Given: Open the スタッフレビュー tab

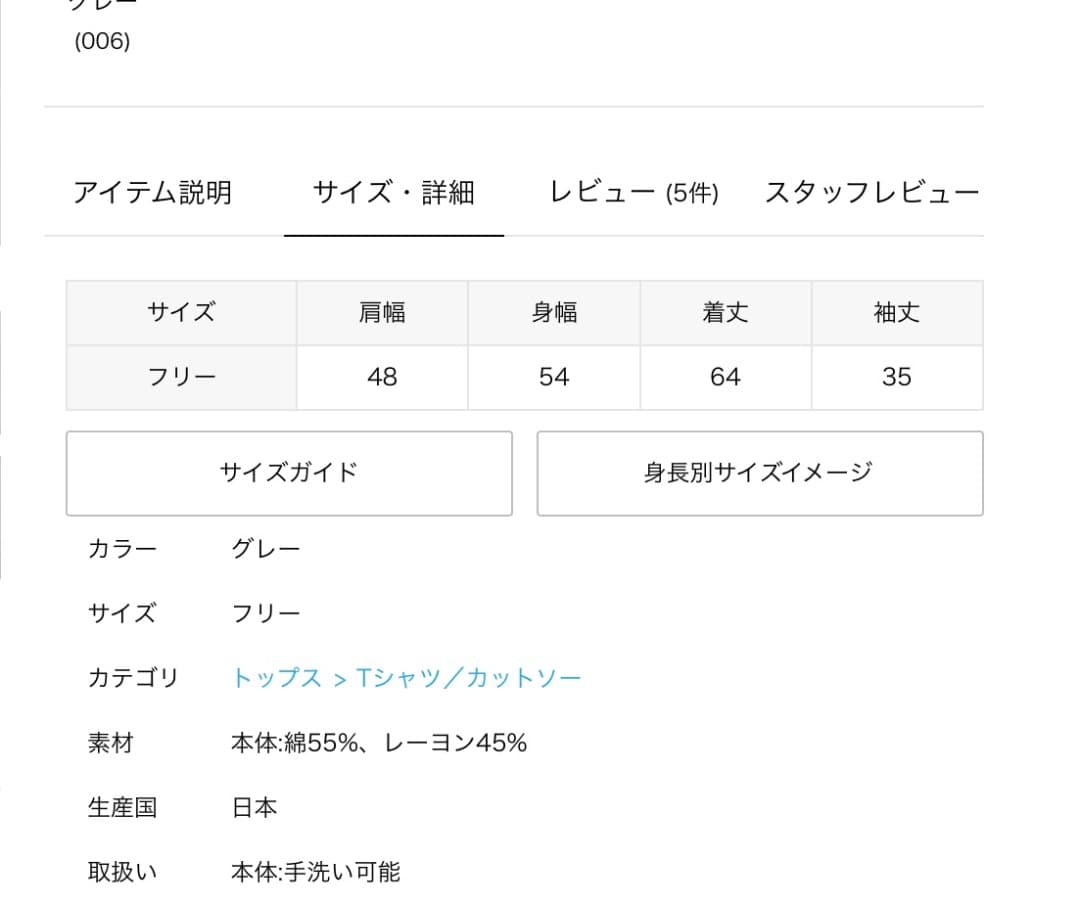Looking at the screenshot, I should coord(871,192).
